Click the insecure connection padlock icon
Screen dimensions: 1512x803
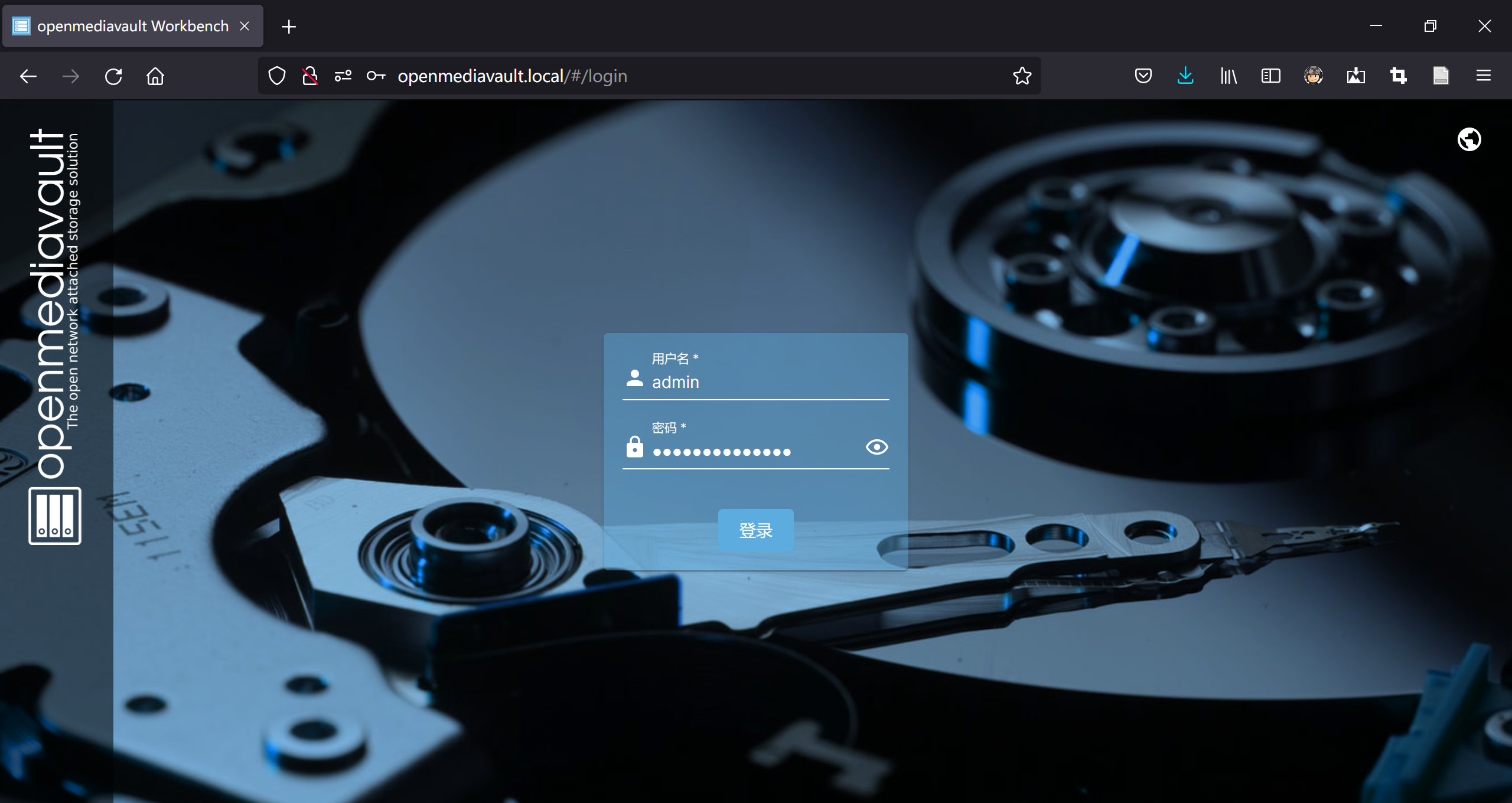(x=309, y=76)
